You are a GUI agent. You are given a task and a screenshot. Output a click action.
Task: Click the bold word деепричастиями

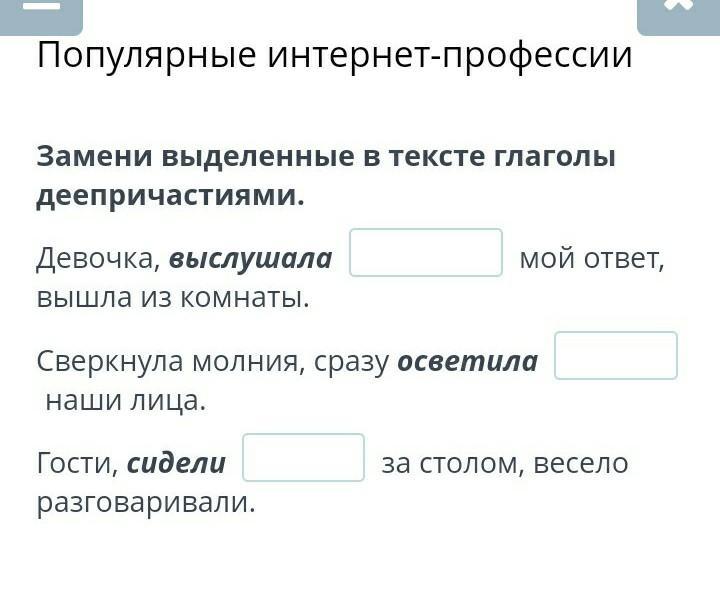pyautogui.click(x=170, y=197)
